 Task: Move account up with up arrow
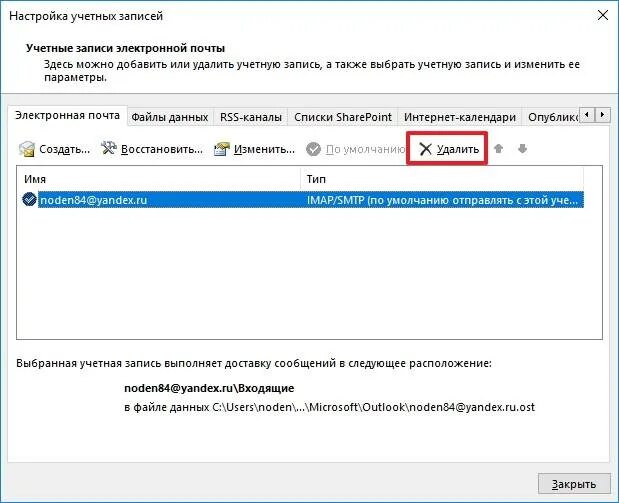pyautogui.click(x=499, y=149)
